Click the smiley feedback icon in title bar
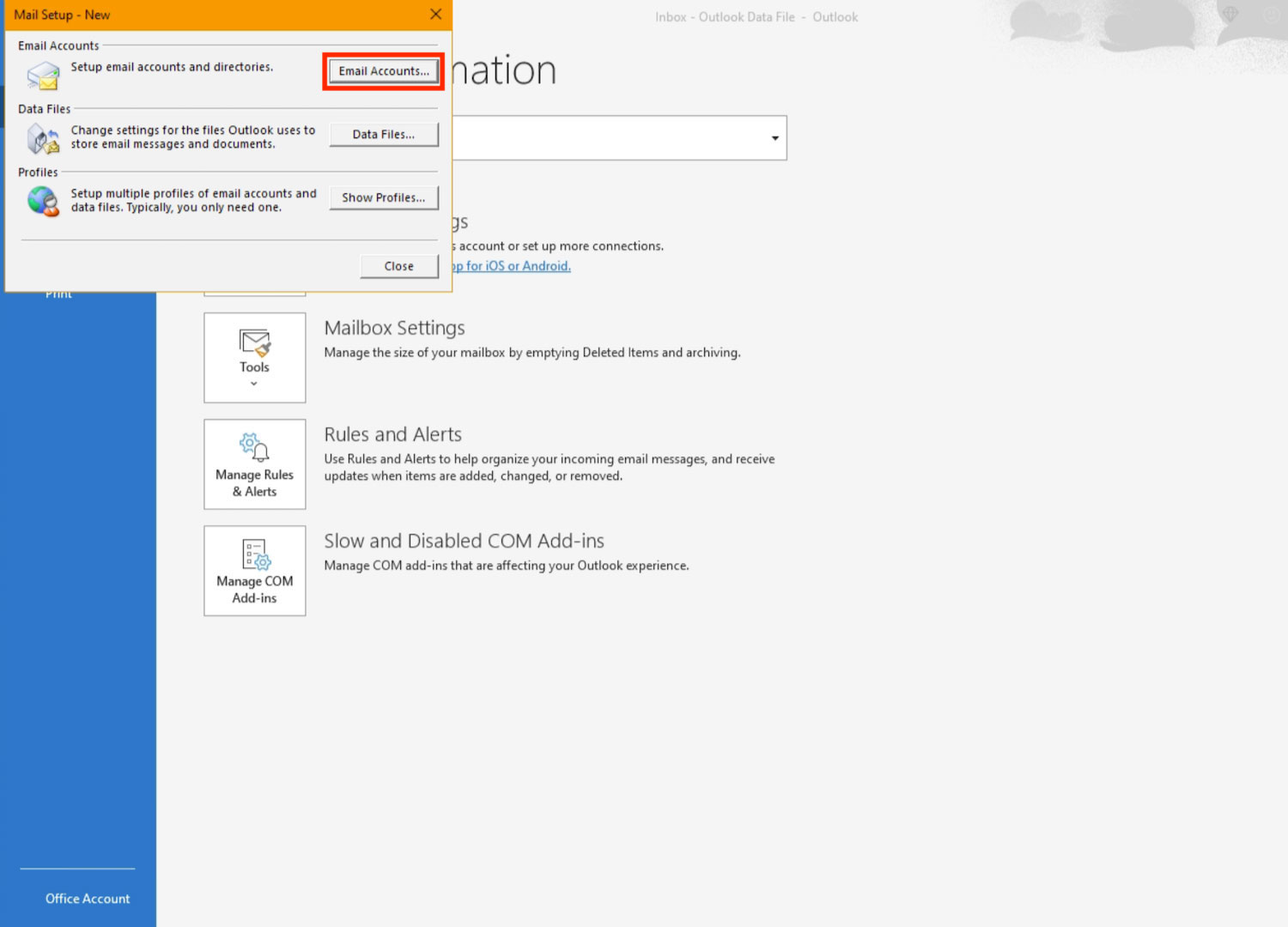Screen dimensions: 1288x927 (x=1272, y=15)
